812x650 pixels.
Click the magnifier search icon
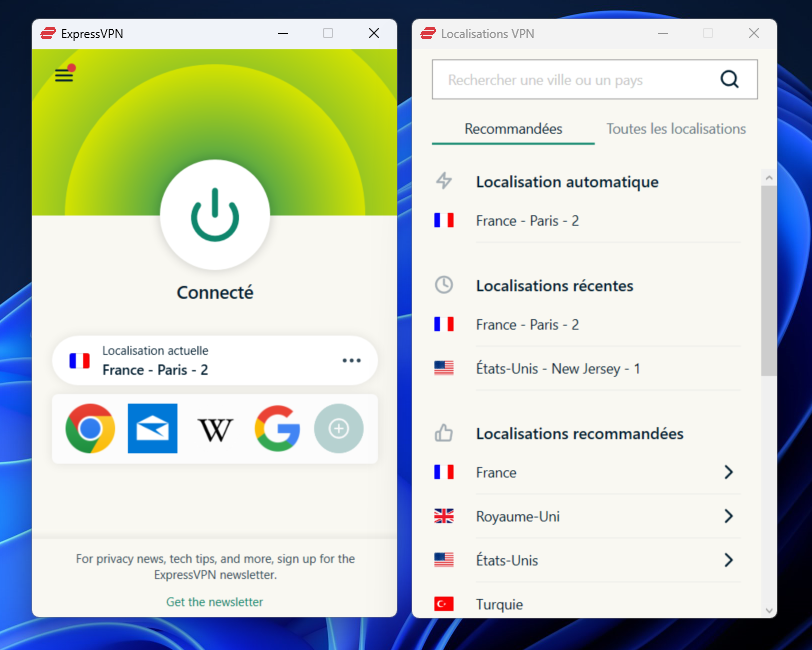coord(730,79)
